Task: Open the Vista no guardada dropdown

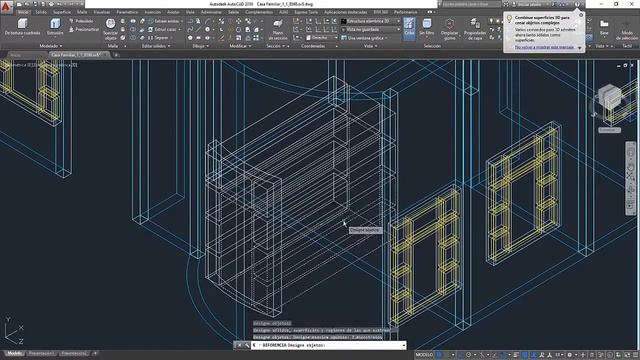Action: point(371,29)
